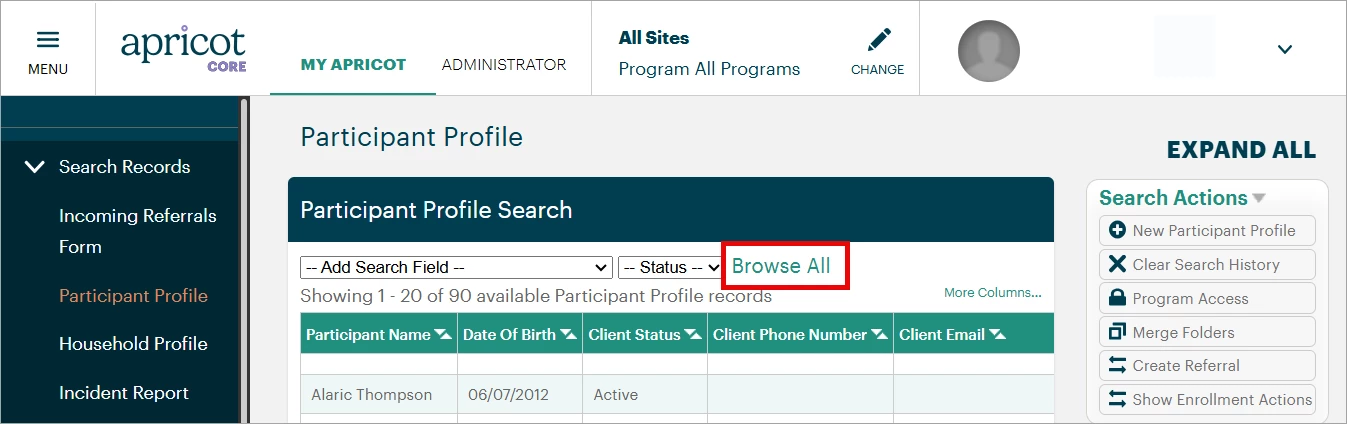
Task: Click the Browse All link
Action: (781, 266)
